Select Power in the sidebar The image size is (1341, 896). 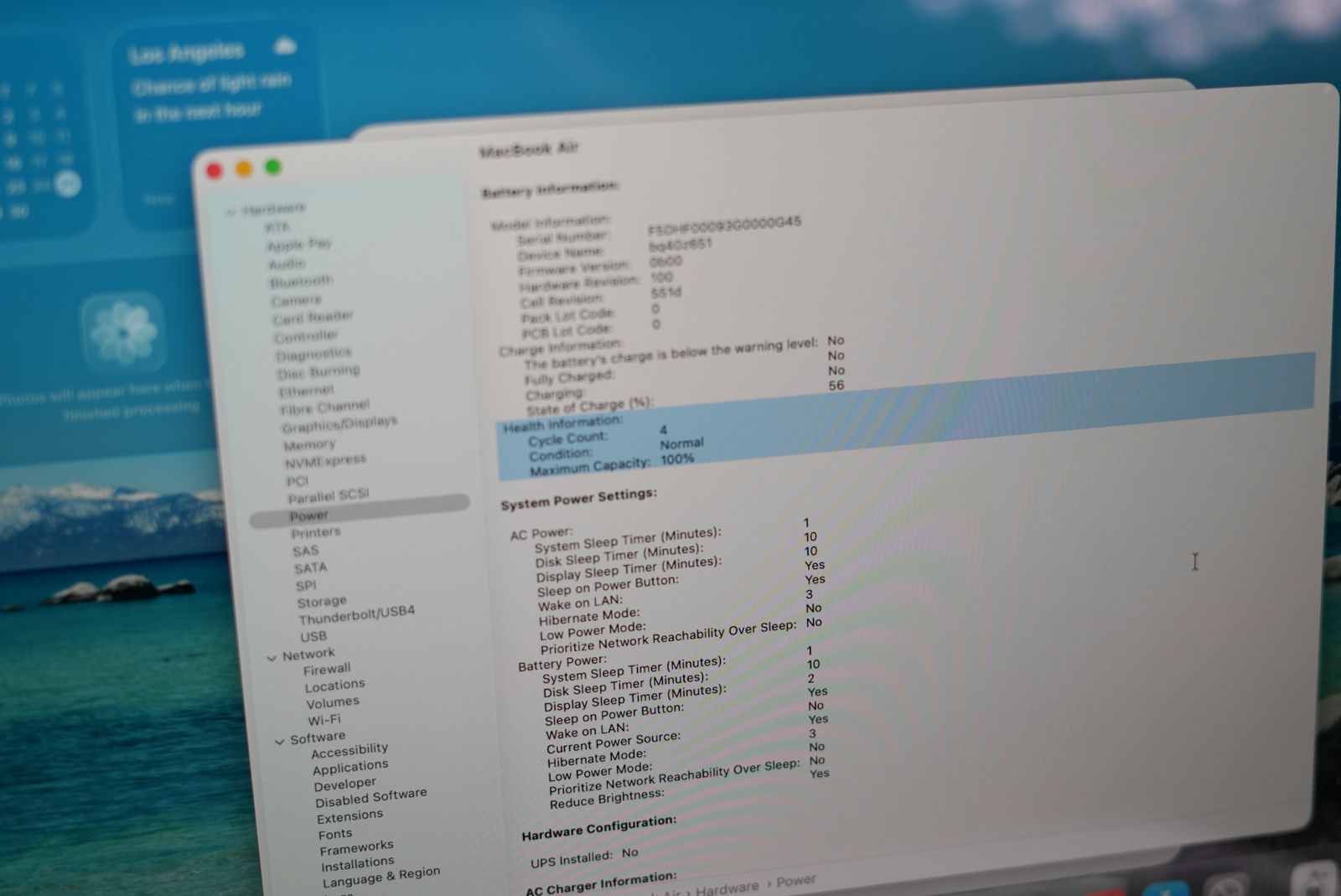click(x=309, y=515)
